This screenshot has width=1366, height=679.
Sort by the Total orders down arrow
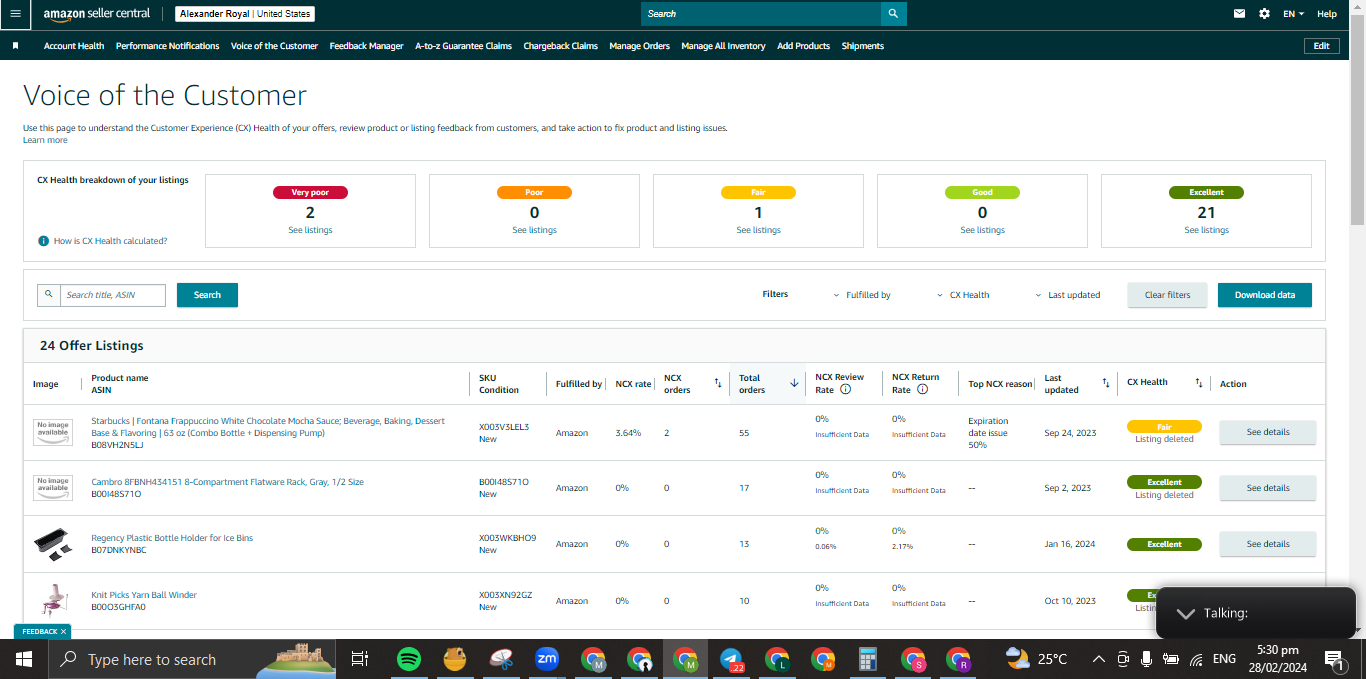[794, 383]
